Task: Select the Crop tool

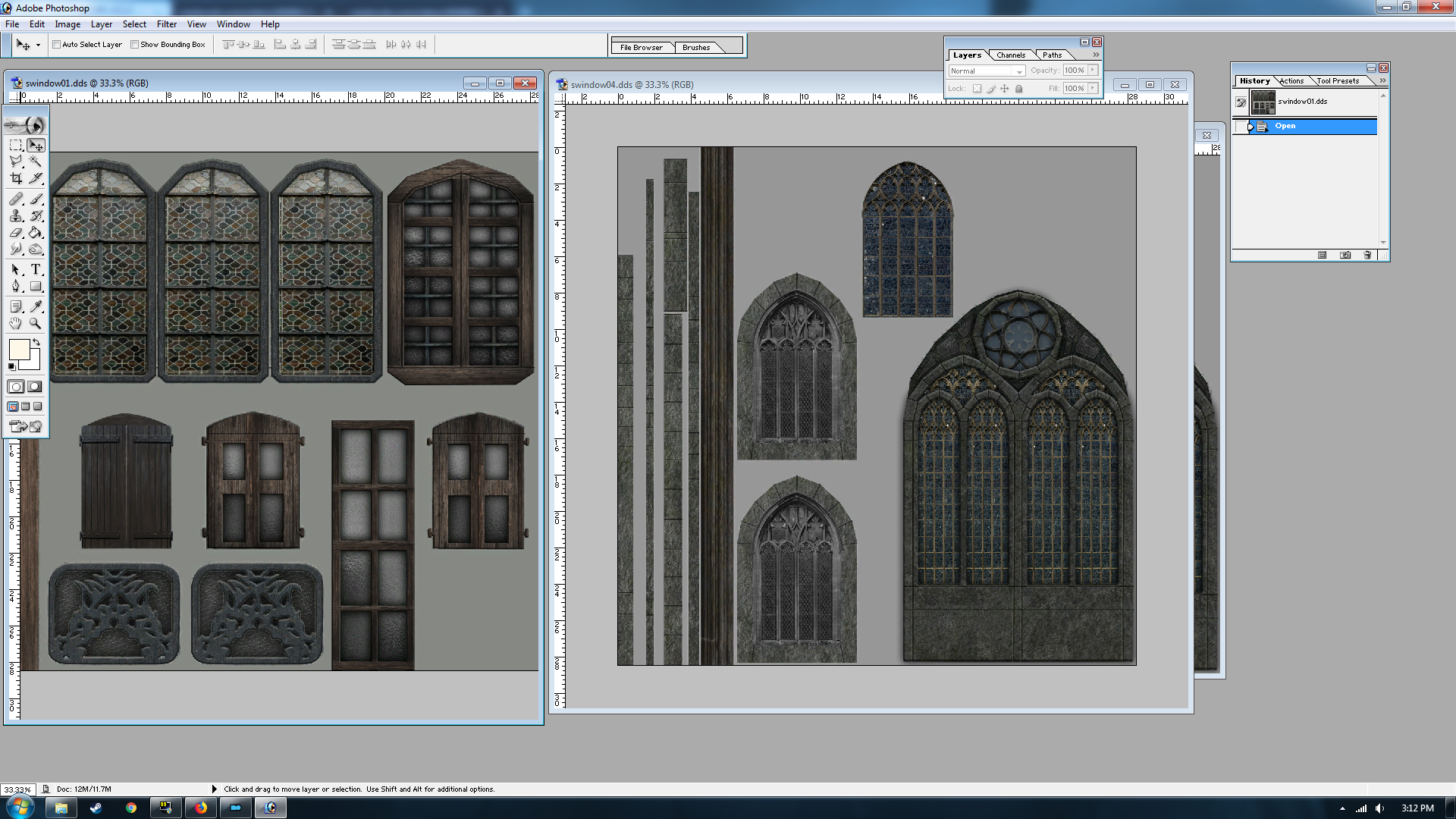Action: pos(16,178)
